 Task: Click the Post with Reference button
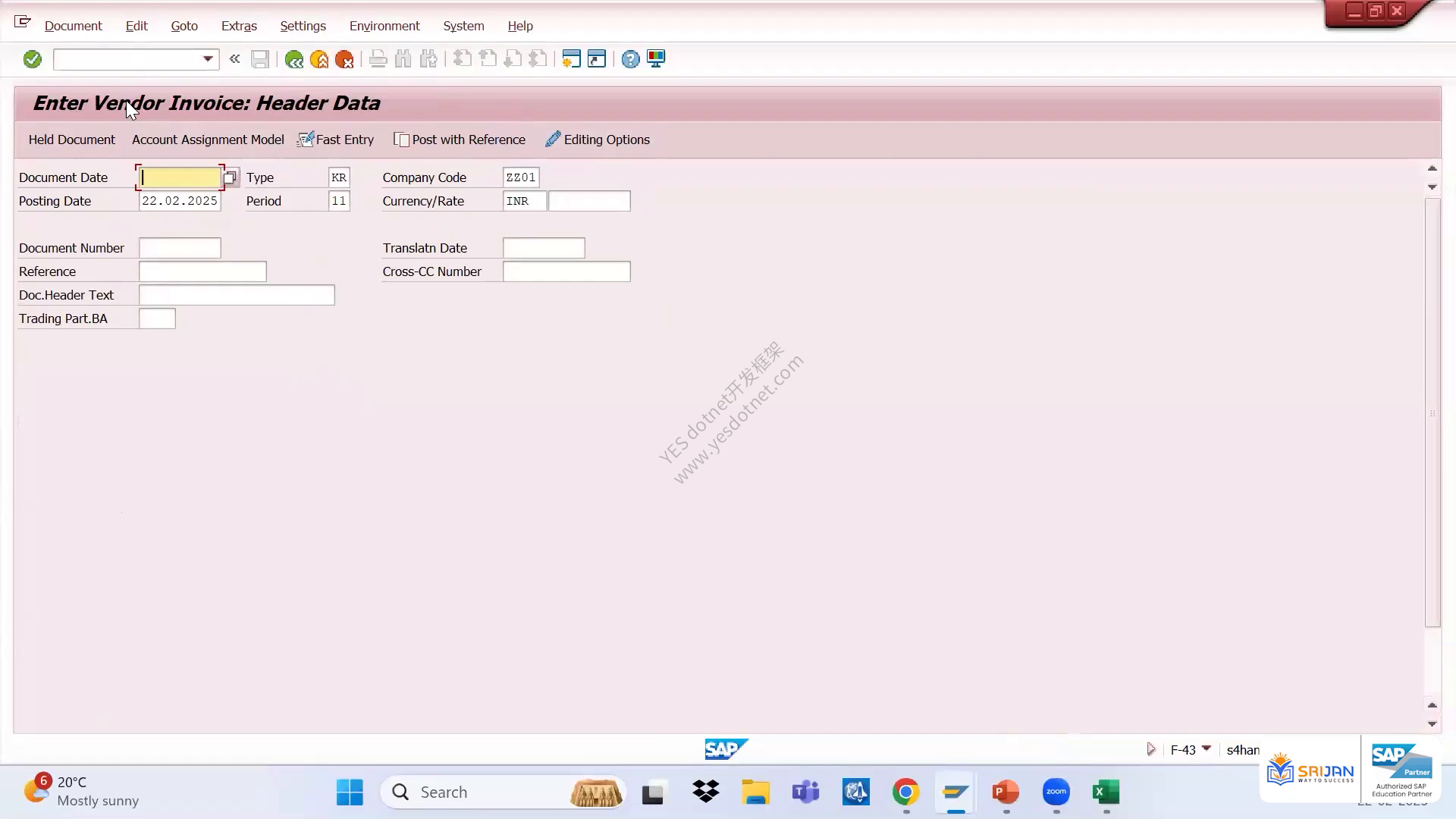tap(460, 140)
